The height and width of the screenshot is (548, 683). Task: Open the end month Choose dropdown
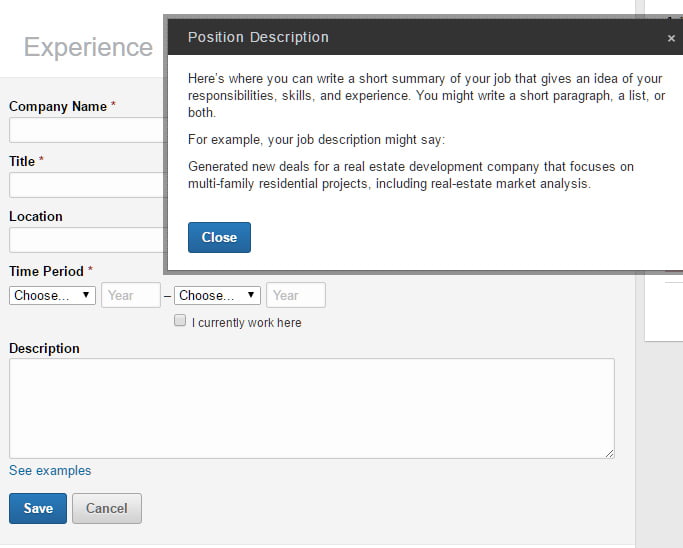217,295
